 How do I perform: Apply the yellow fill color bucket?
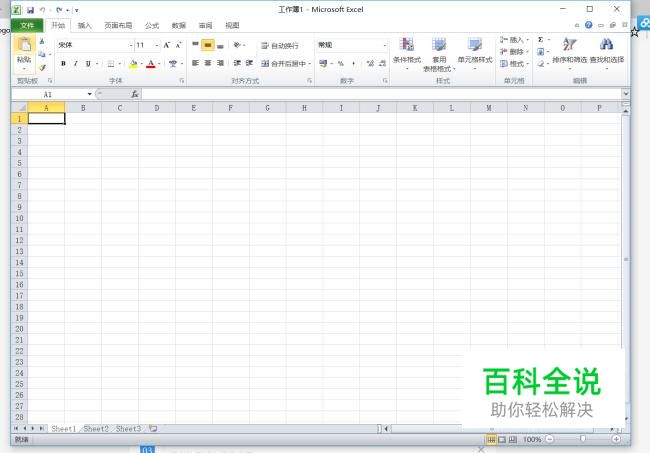click(x=133, y=63)
